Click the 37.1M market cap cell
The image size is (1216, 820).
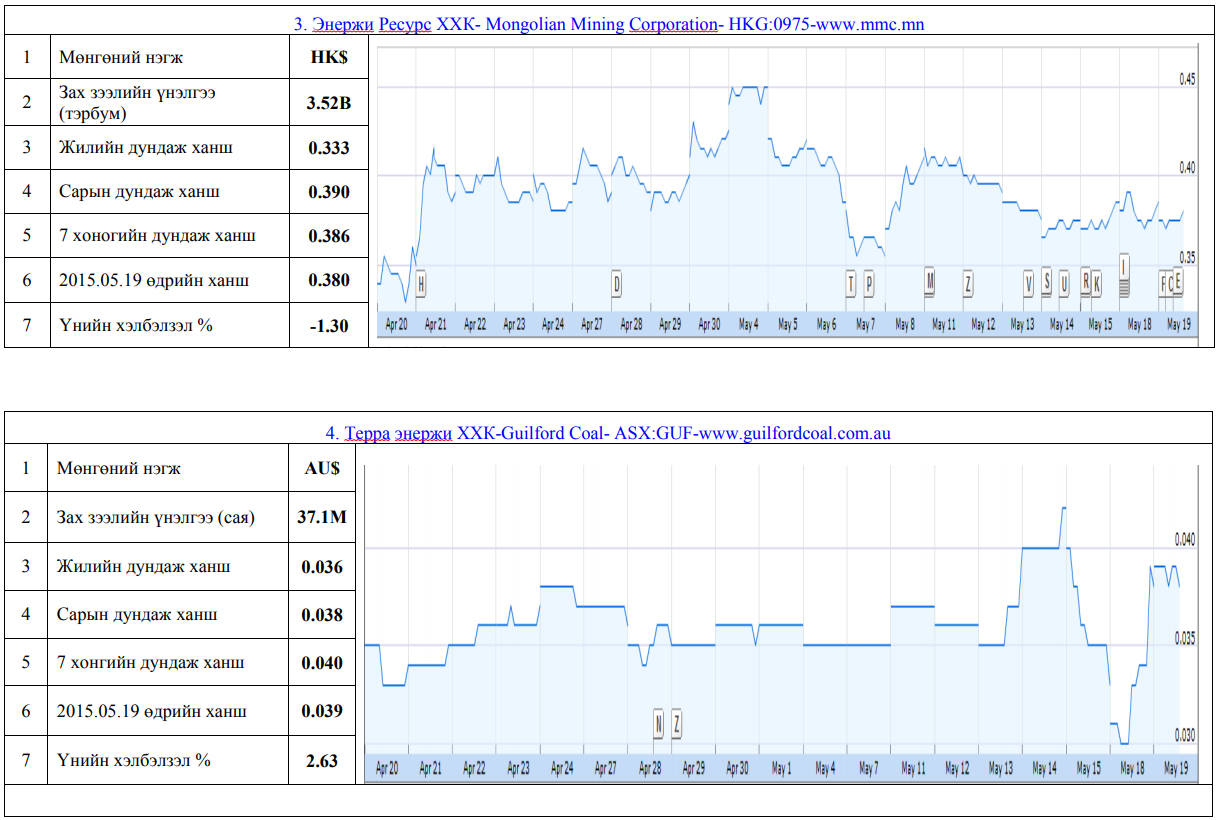[x=322, y=517]
